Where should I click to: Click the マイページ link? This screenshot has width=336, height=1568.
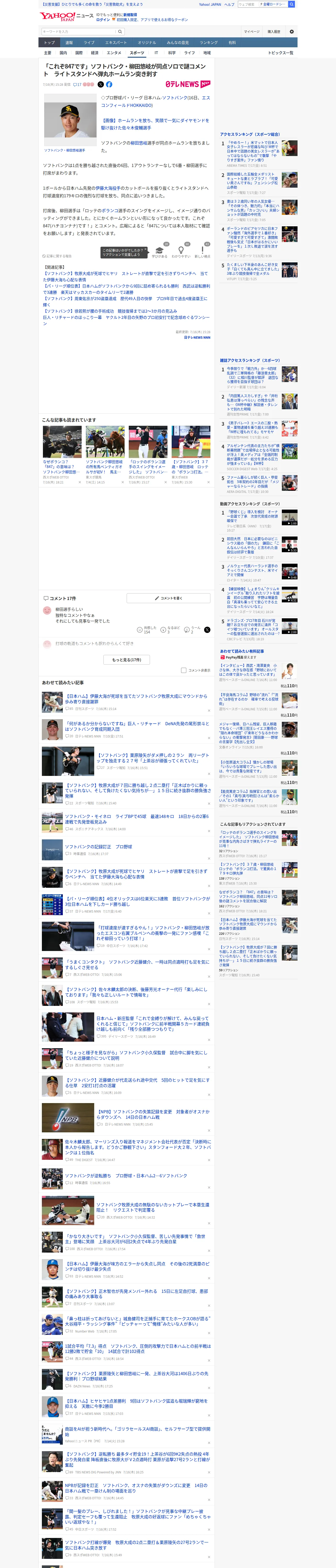click(x=252, y=32)
